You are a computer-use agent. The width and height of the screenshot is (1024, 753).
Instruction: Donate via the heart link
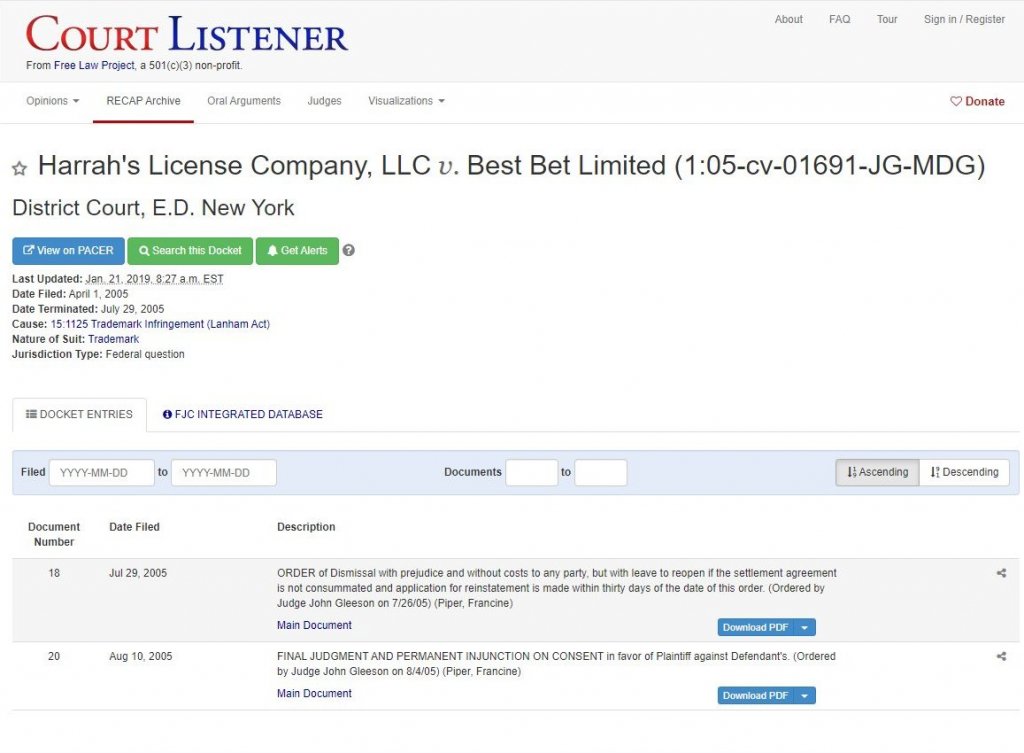click(977, 101)
